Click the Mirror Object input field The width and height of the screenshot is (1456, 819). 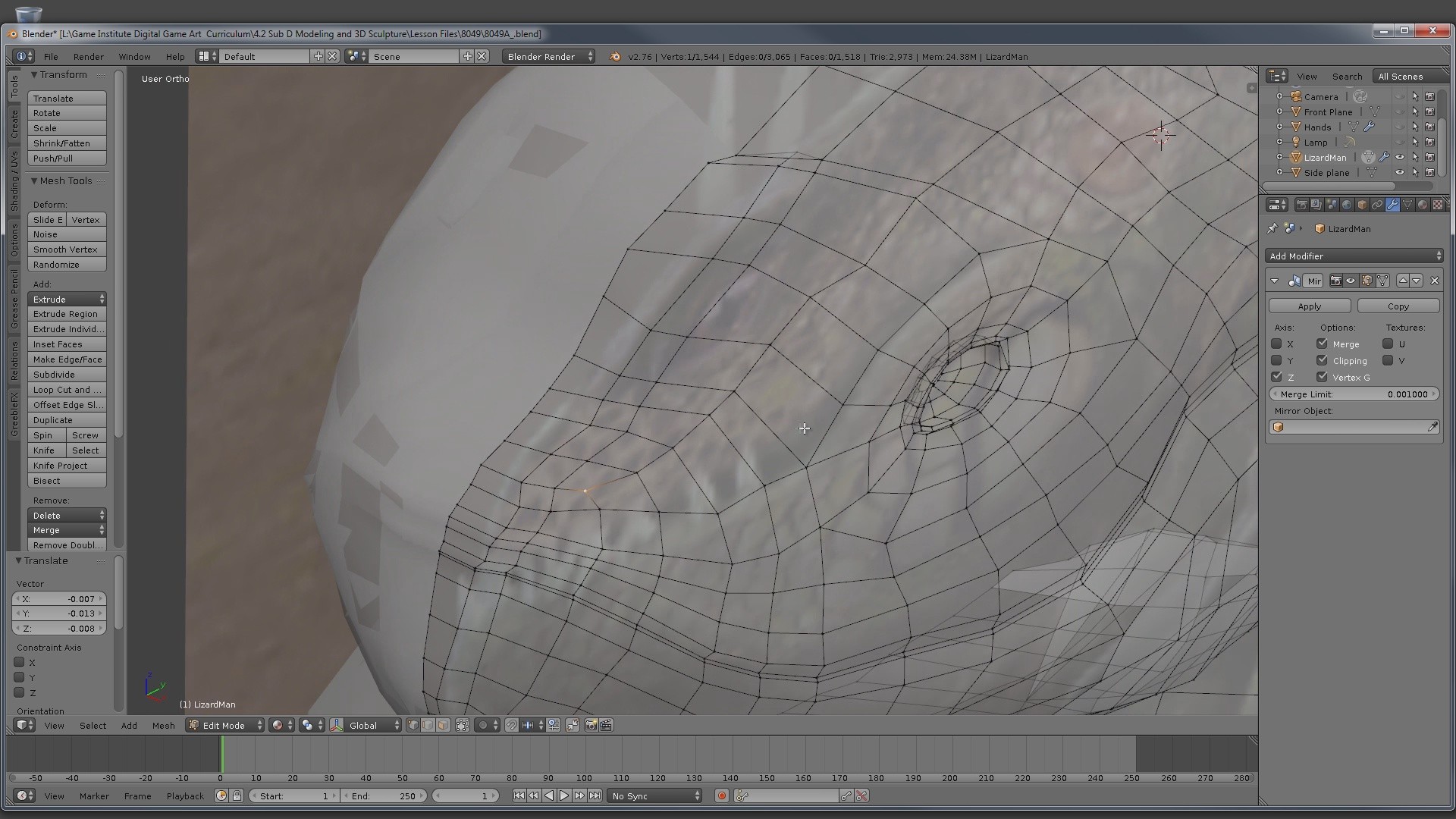pos(1354,427)
